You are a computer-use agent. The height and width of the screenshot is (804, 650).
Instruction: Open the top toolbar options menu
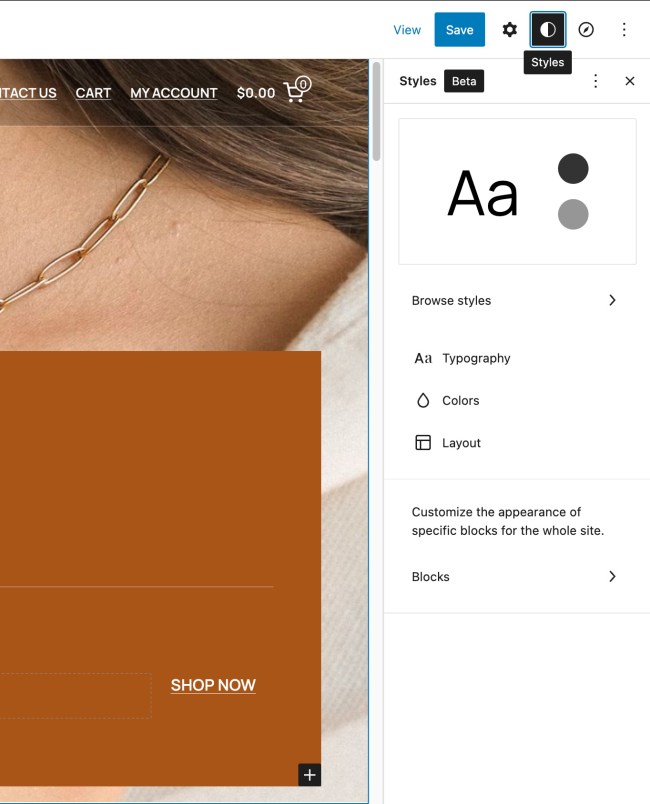coord(624,30)
